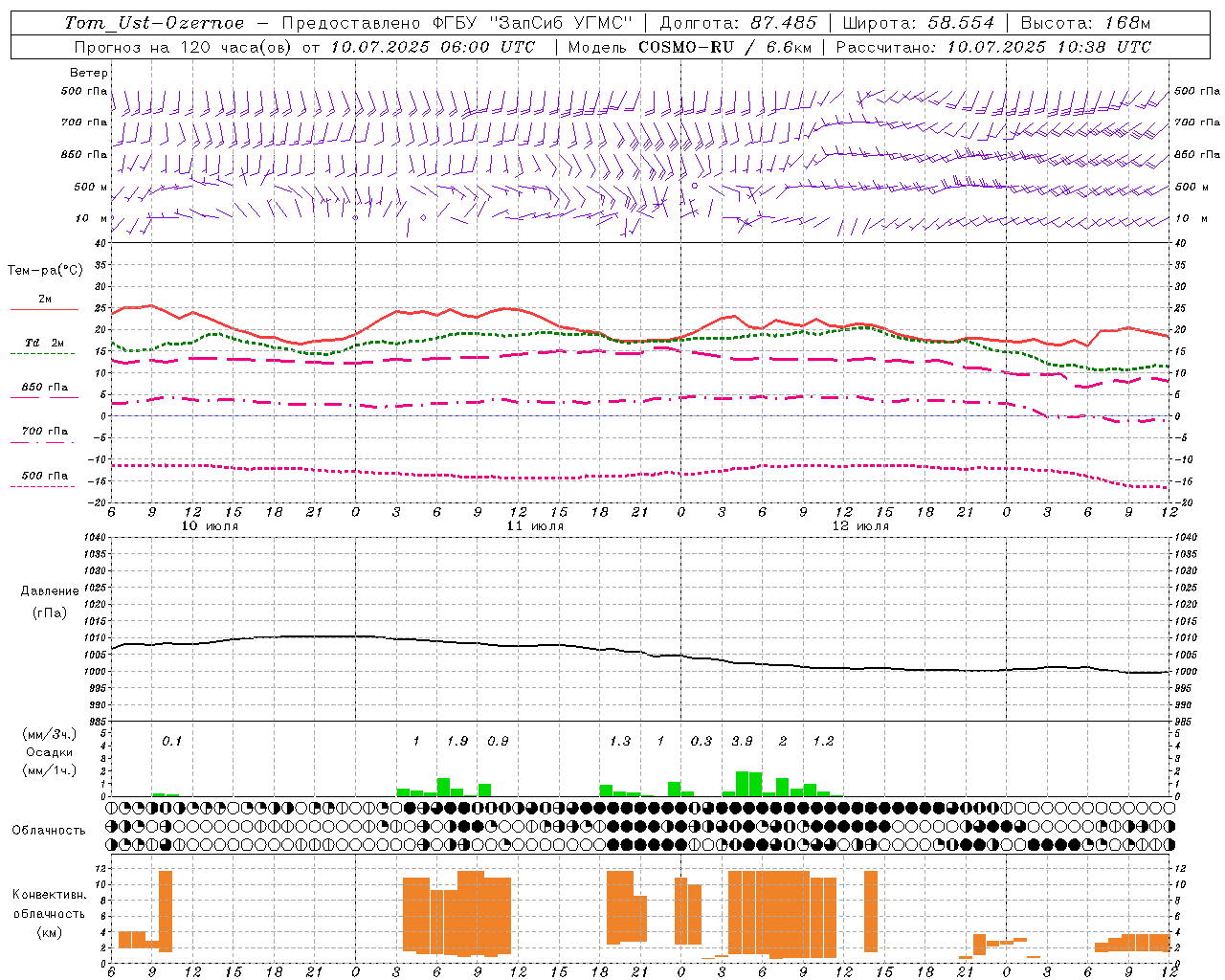Screen dimensions: 1225x980
Task: Click the 1.9 precipitation amount
Action: [x=457, y=742]
